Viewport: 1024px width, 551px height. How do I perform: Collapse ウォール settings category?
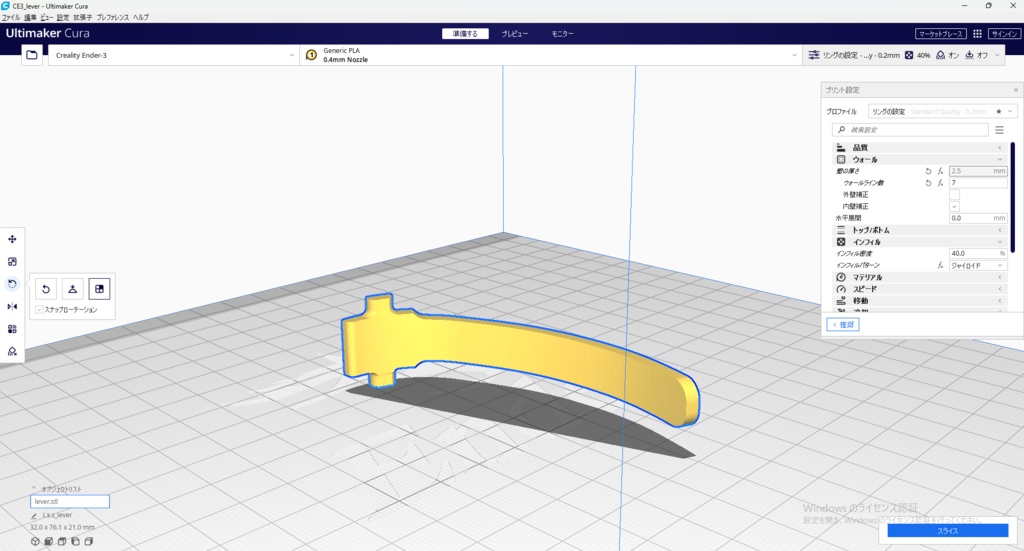pyautogui.click(x=920, y=159)
